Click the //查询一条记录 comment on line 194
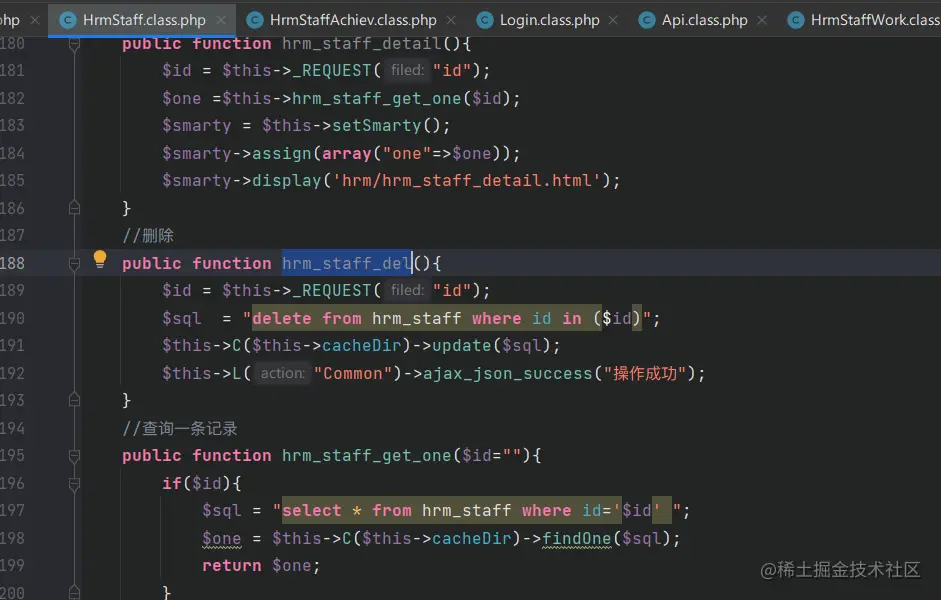Image resolution: width=941 pixels, height=600 pixels. point(180,428)
